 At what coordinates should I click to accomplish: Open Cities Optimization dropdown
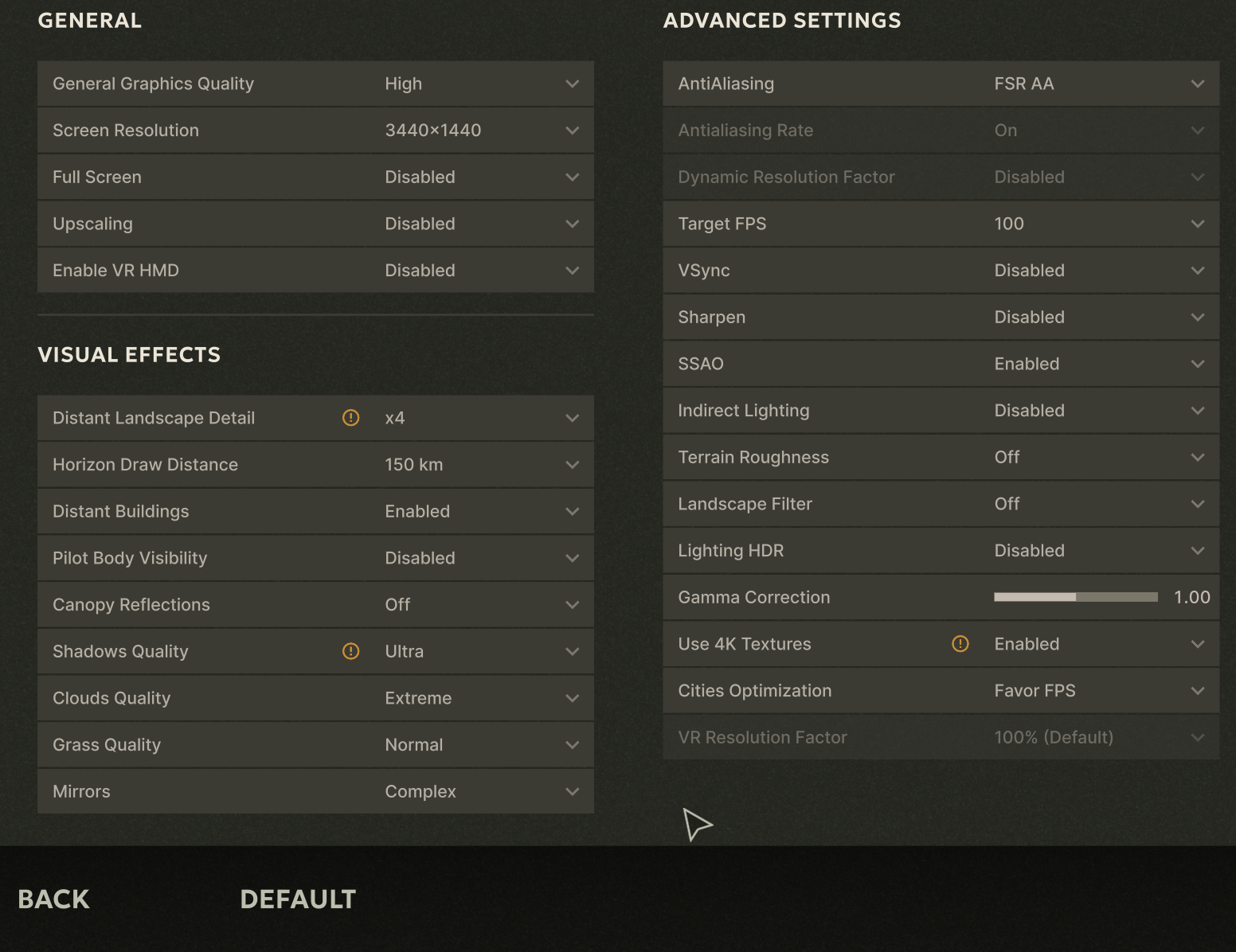(941, 691)
